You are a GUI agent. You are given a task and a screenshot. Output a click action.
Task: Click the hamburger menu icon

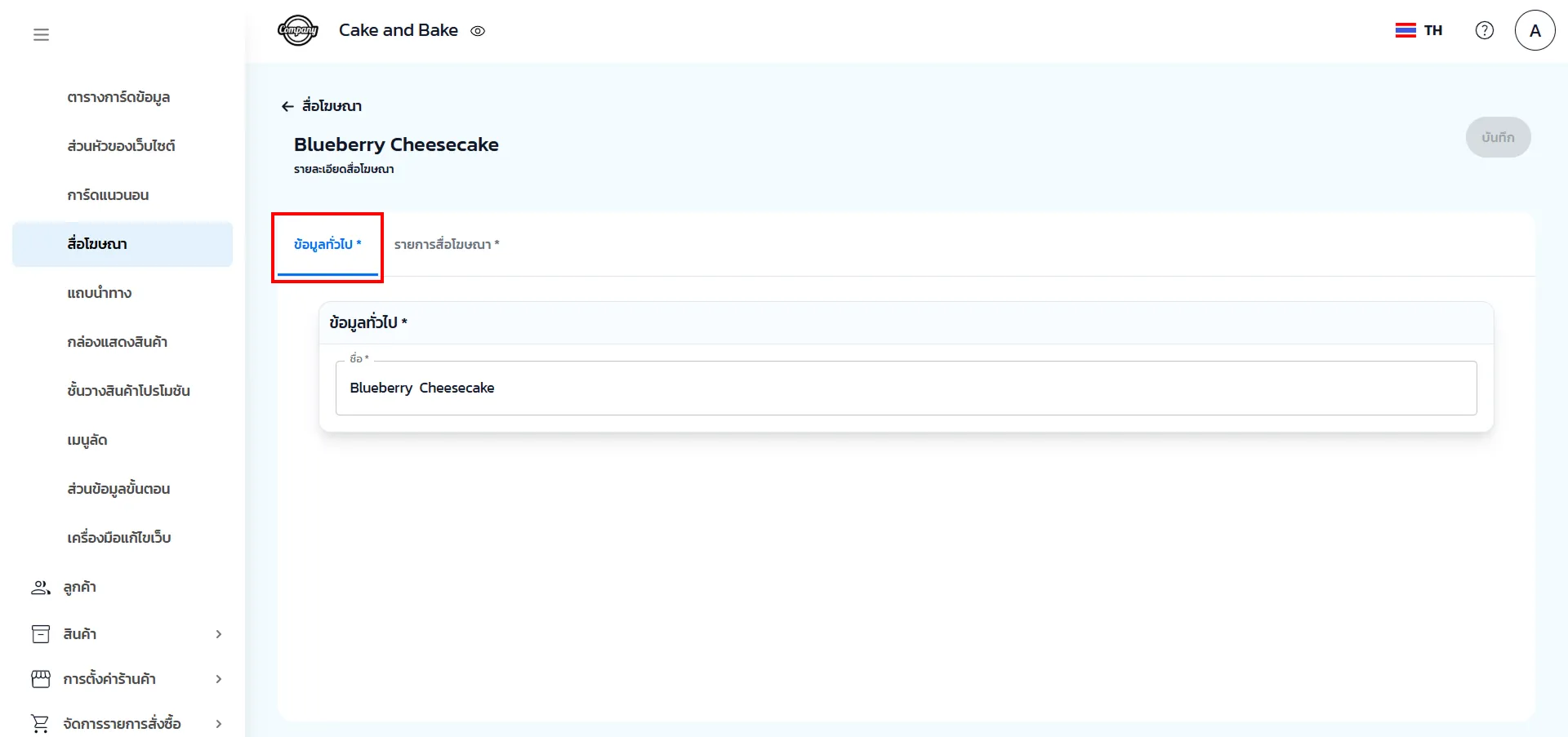coord(41,34)
